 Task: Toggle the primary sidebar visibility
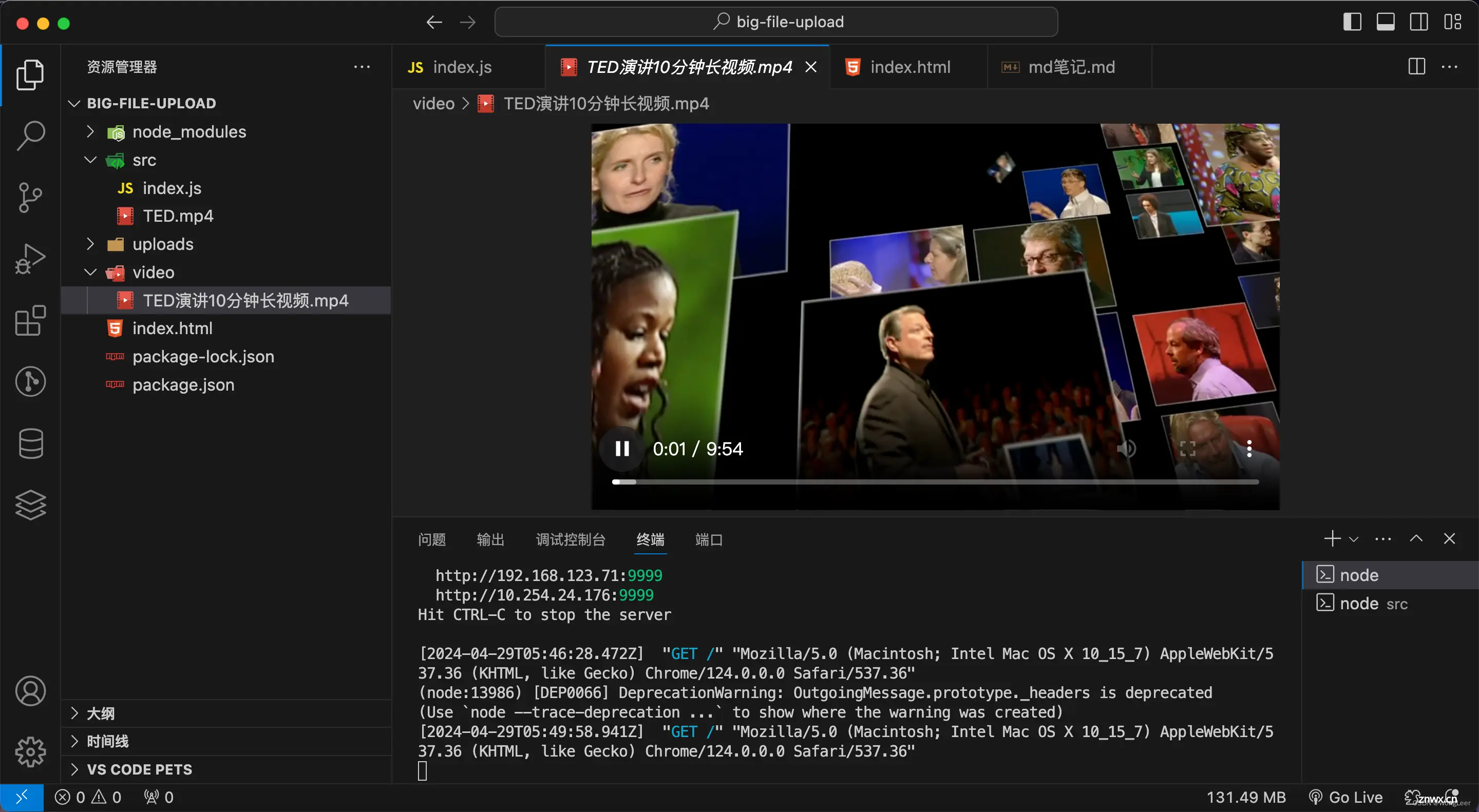click(1352, 23)
